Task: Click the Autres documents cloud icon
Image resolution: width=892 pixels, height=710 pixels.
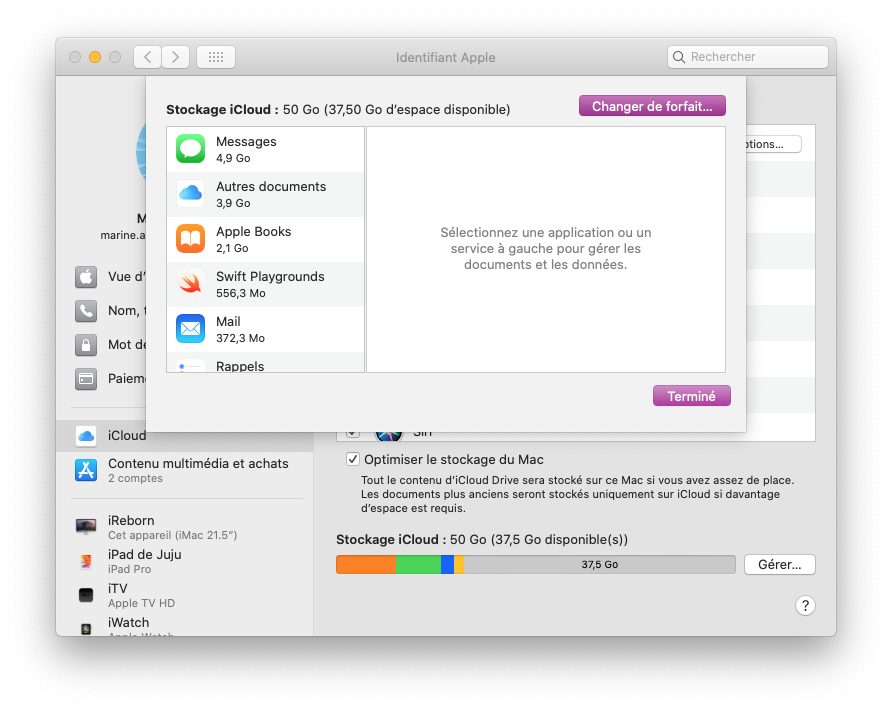Action: 190,194
